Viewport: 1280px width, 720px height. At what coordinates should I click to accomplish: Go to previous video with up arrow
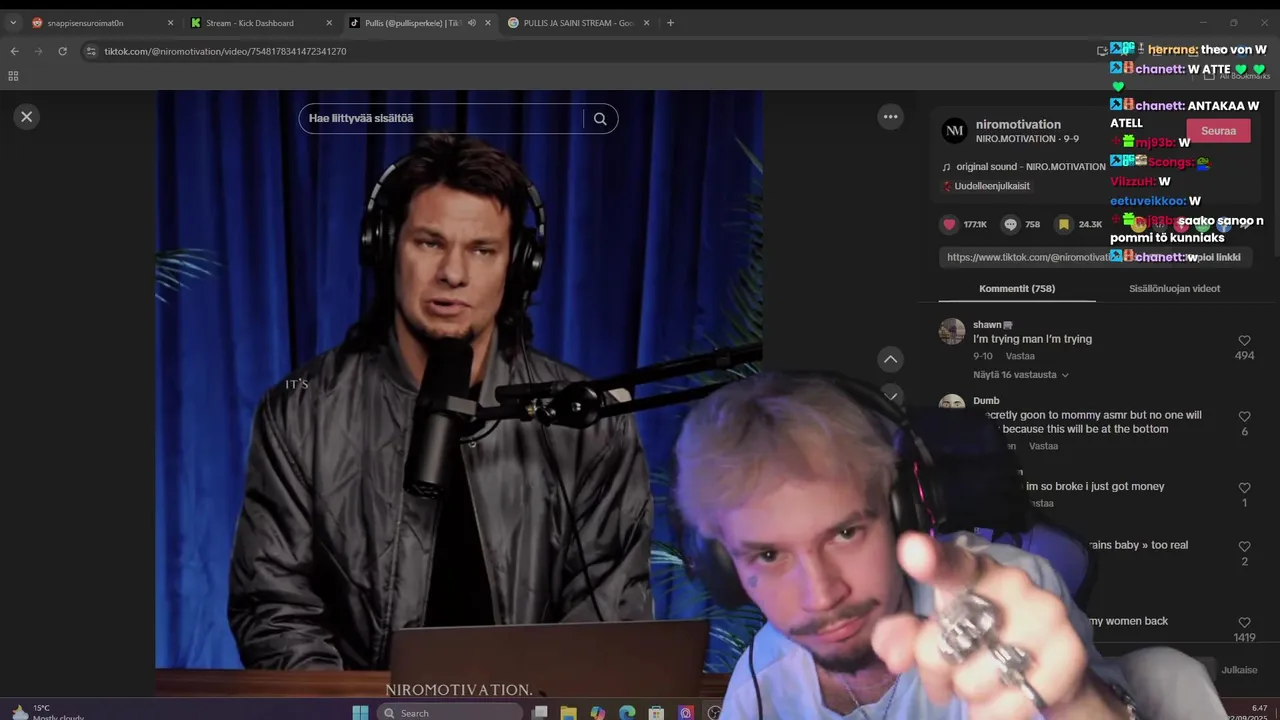point(890,359)
